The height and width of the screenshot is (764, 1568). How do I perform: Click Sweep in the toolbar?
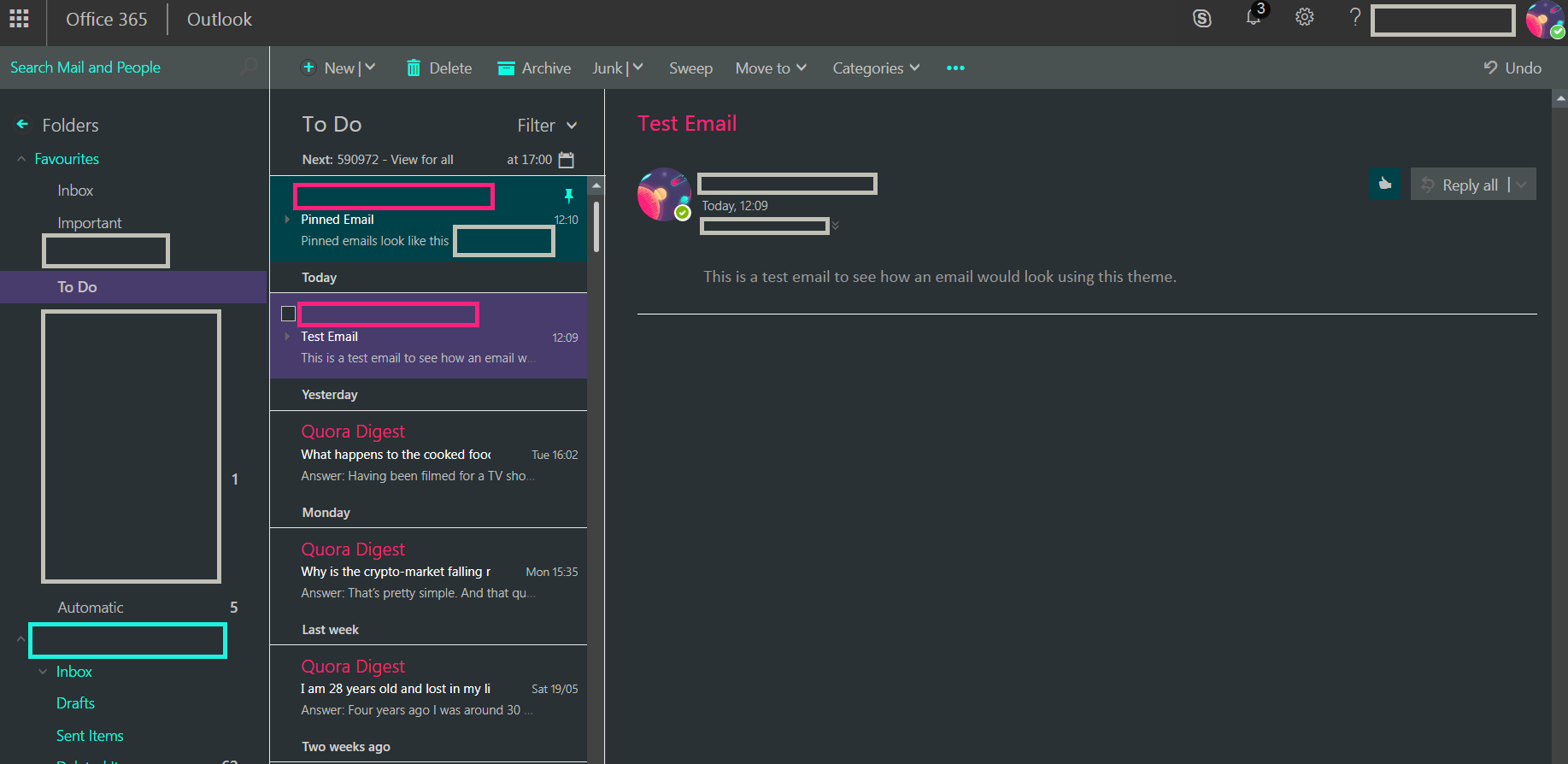pos(690,68)
